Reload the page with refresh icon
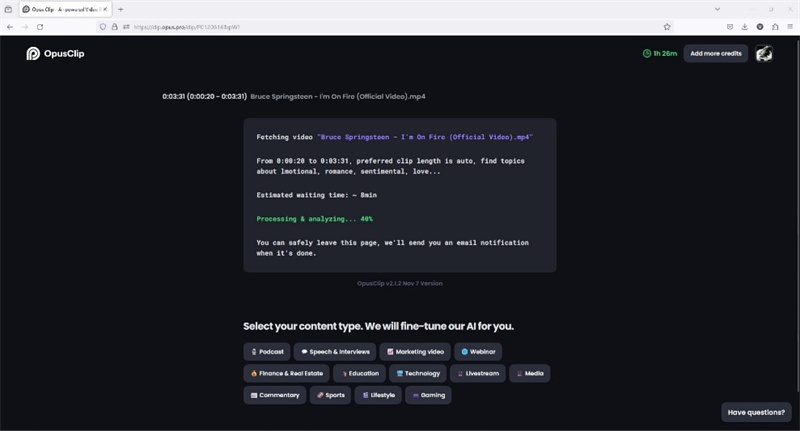Image resolution: width=800 pixels, height=431 pixels. [x=40, y=27]
